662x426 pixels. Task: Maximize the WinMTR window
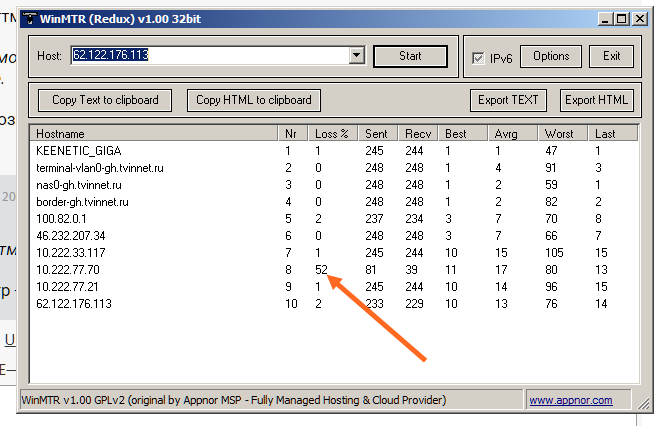click(620, 18)
